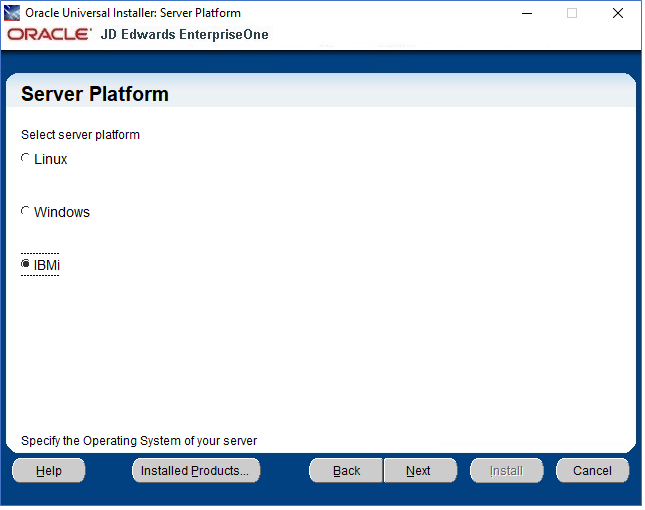Click the Oracle Universal Installer title bar icon
Screen dimensions: 645x510
(x=12, y=13)
